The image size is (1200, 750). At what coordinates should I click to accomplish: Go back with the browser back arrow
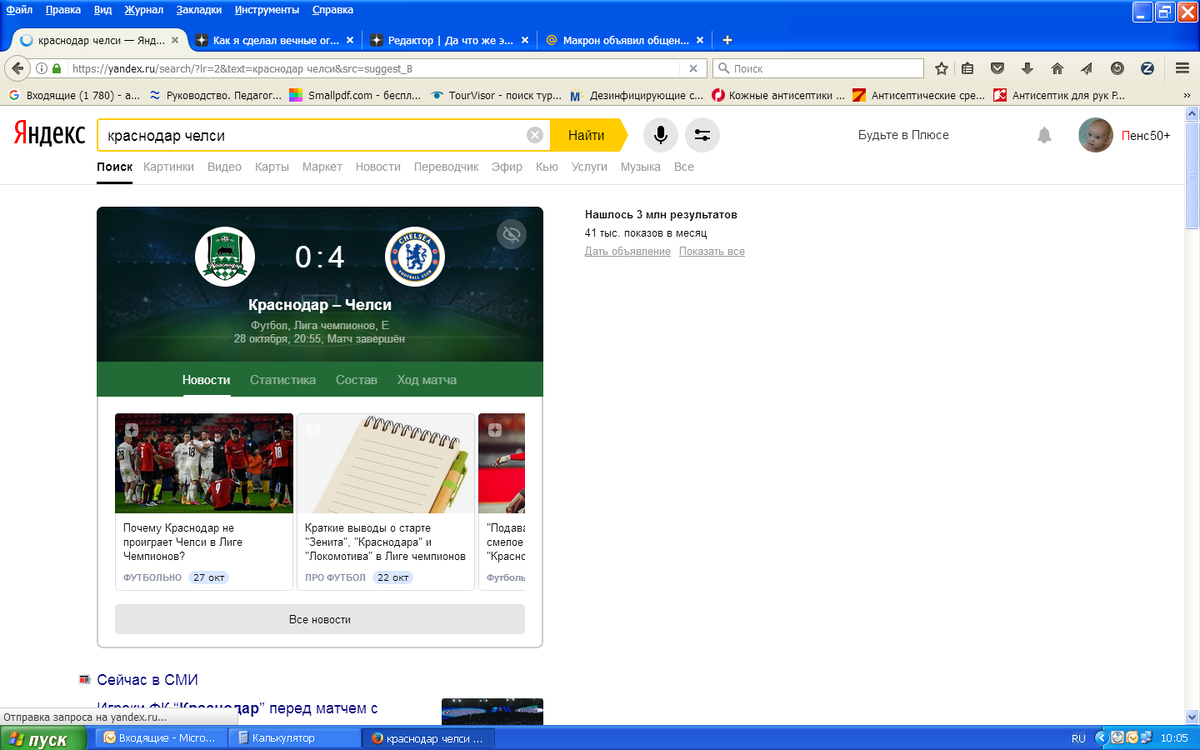[x=17, y=68]
